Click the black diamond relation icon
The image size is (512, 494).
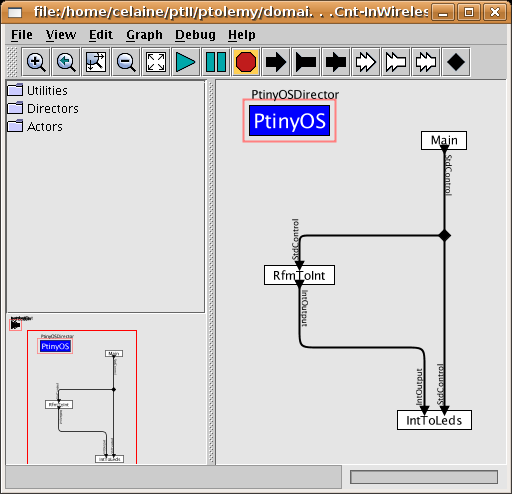coord(456,62)
